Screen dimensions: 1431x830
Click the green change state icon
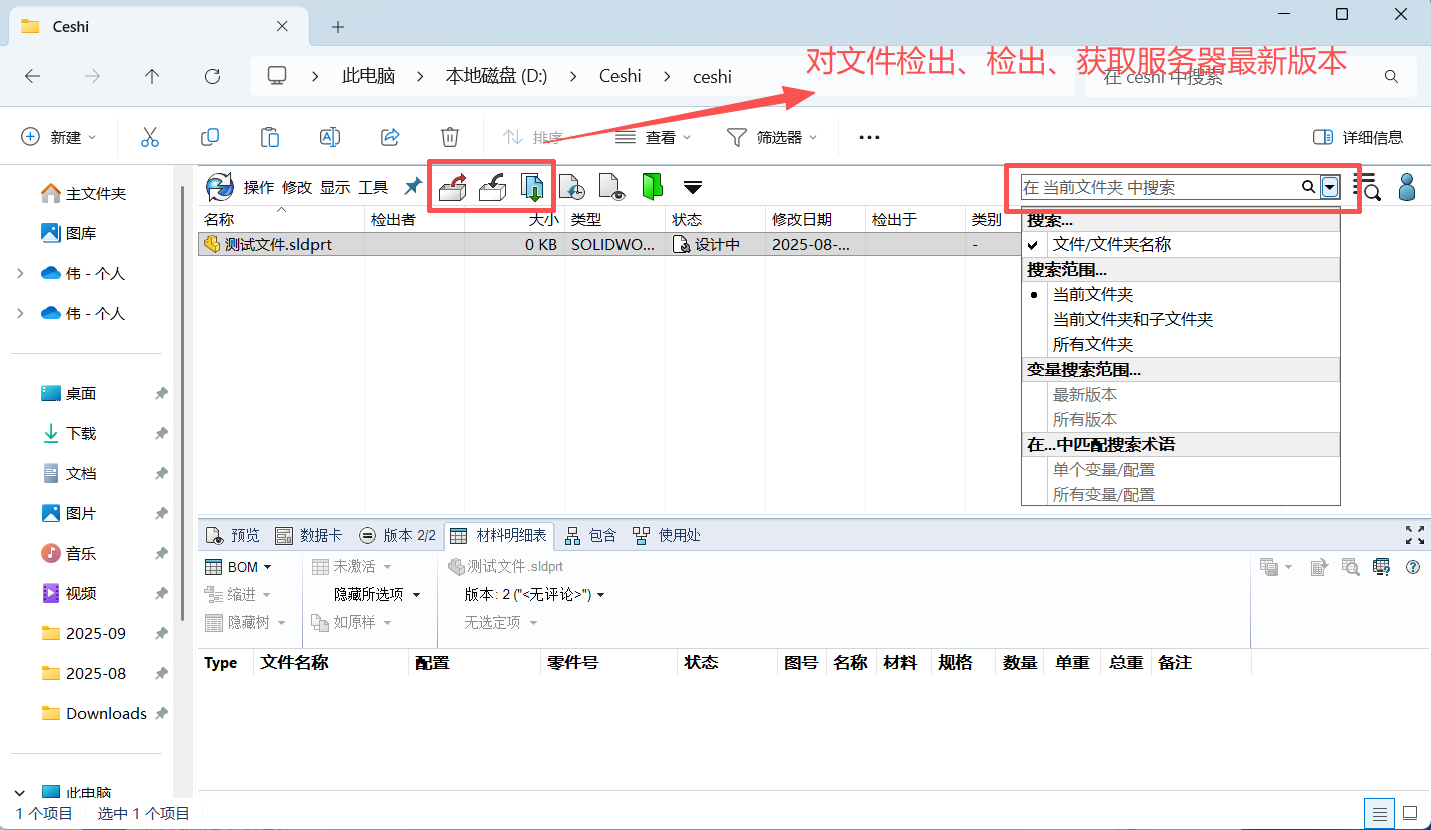652,187
